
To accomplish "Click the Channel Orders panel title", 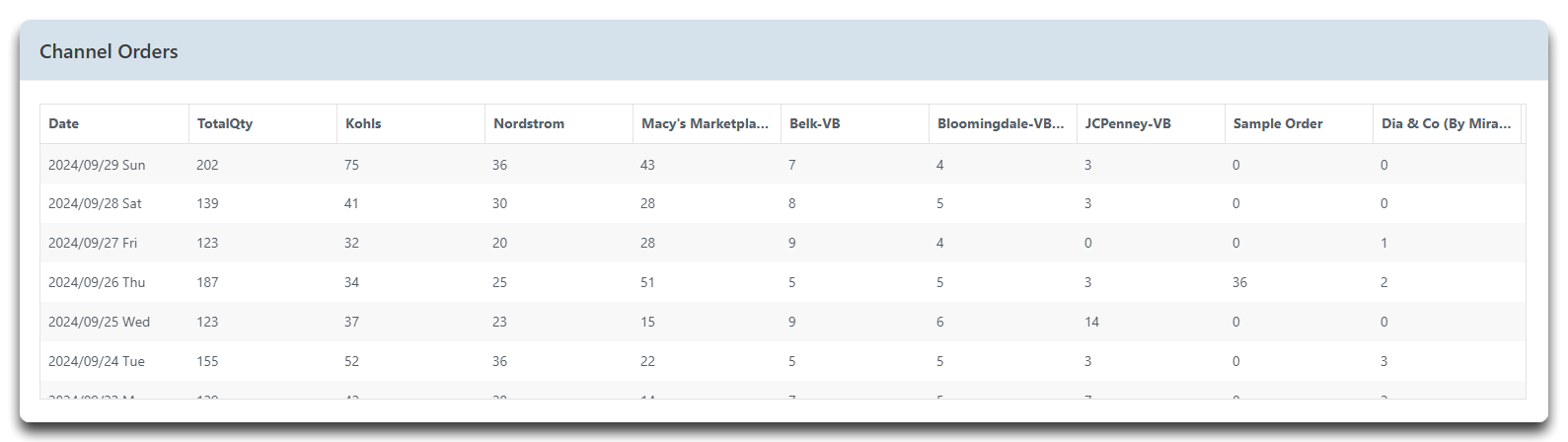I will click(109, 51).
